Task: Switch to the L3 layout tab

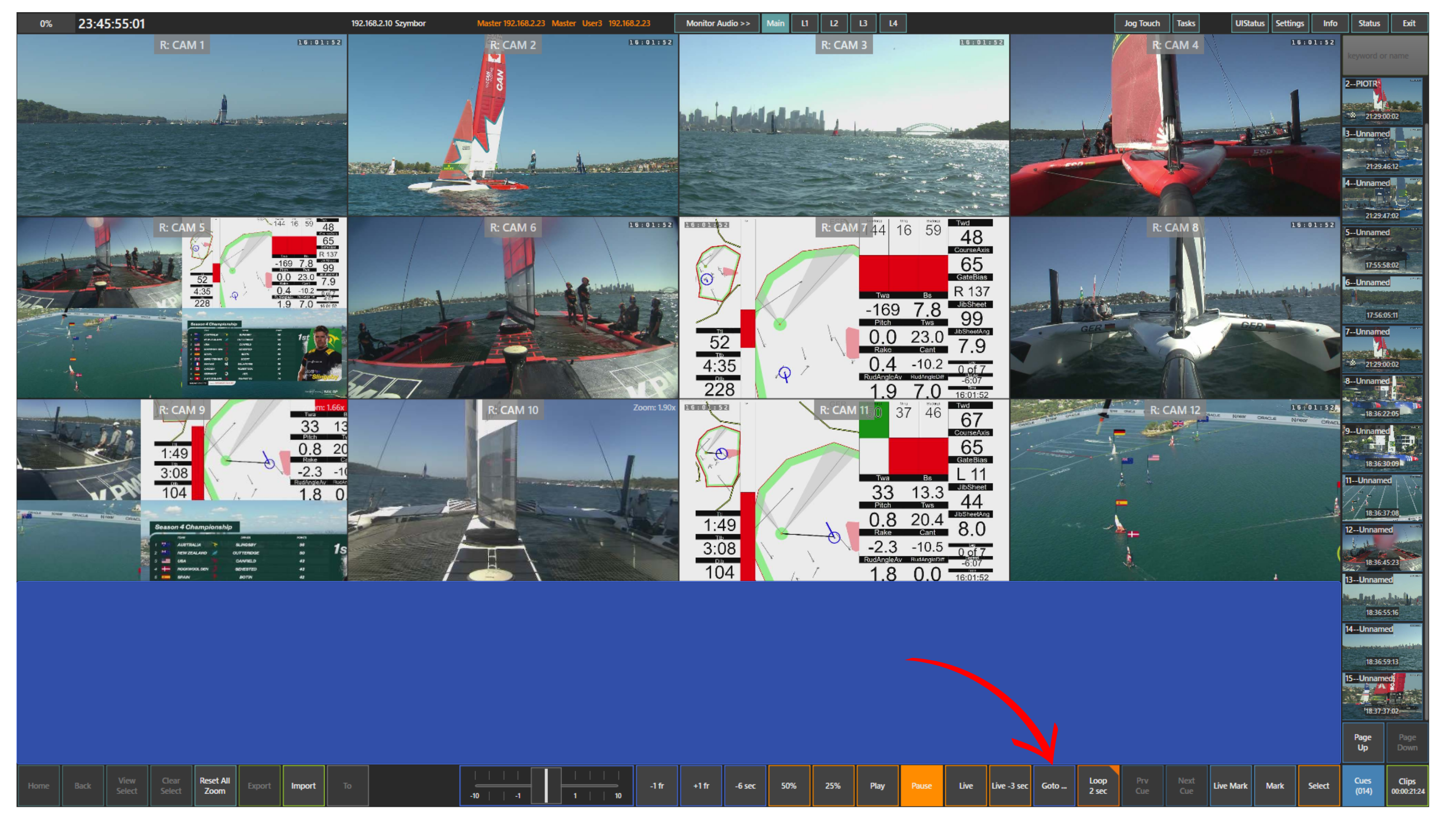Action: coord(863,23)
